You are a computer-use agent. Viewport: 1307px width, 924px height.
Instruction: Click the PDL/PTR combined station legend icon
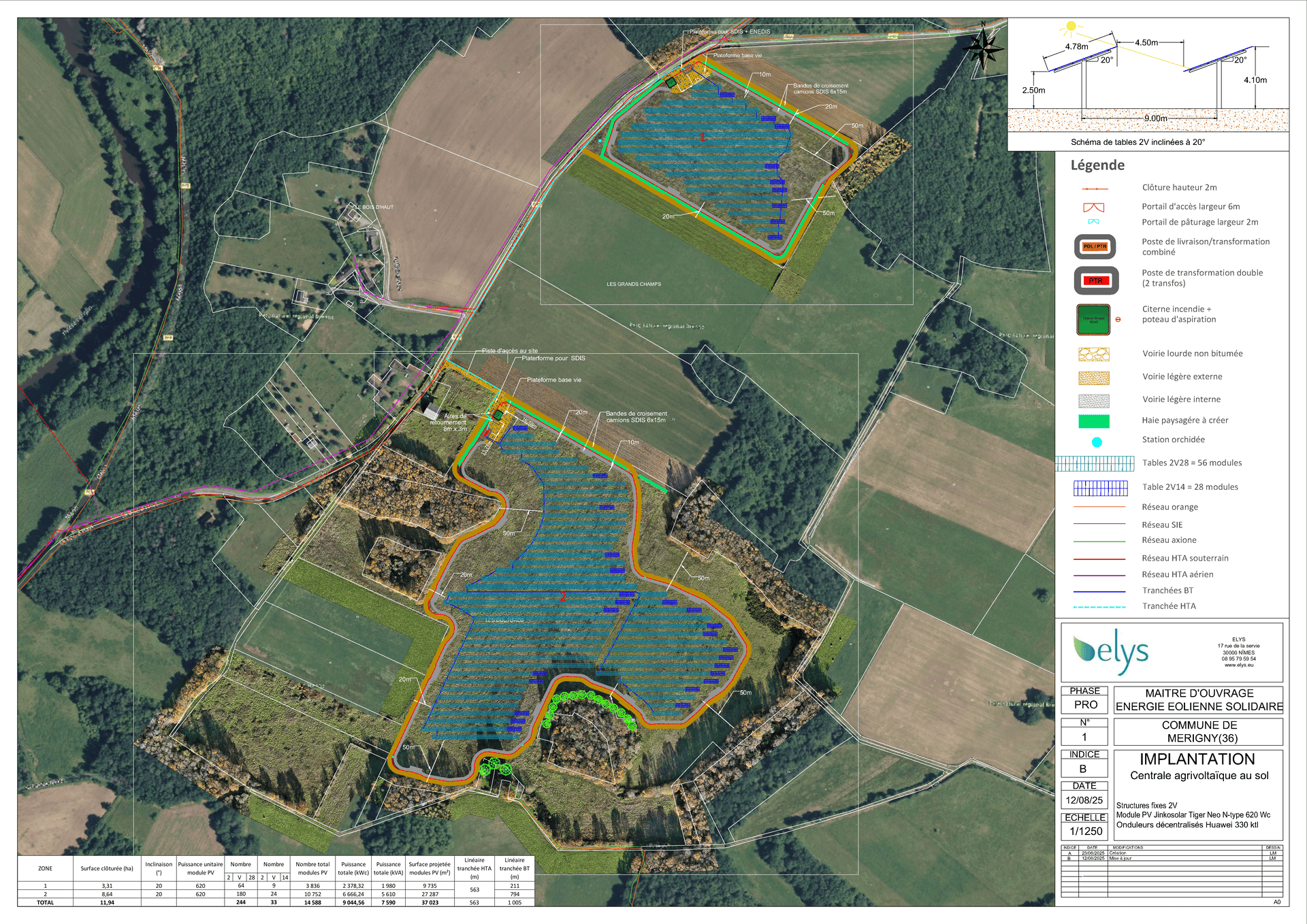click(x=1095, y=246)
